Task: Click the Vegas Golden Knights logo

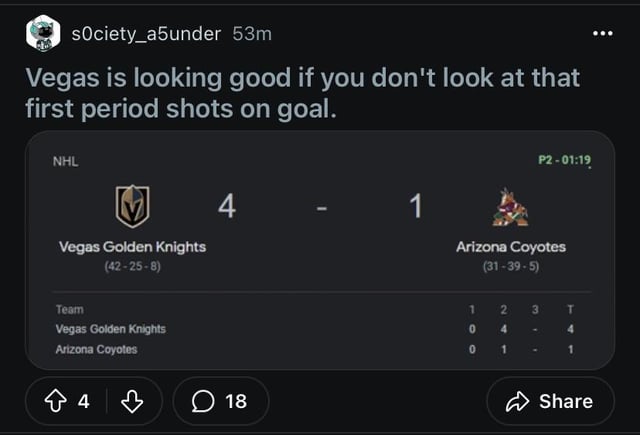Action: (x=132, y=206)
